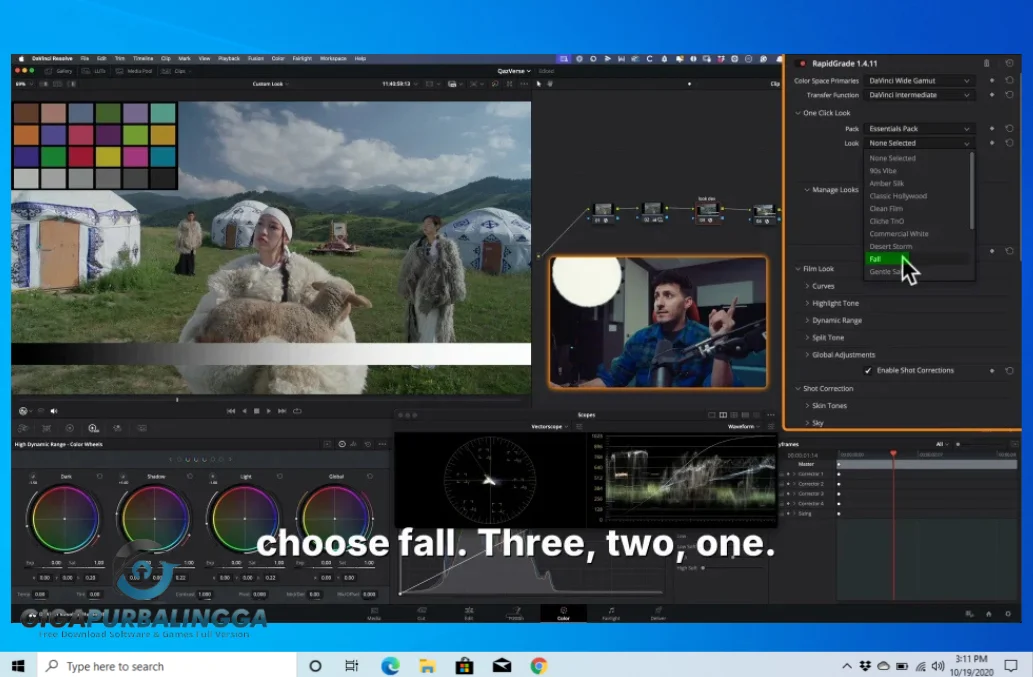Viewport: 1033px width, 677px height.
Task: Click the Global color wheel center
Action: 335,519
